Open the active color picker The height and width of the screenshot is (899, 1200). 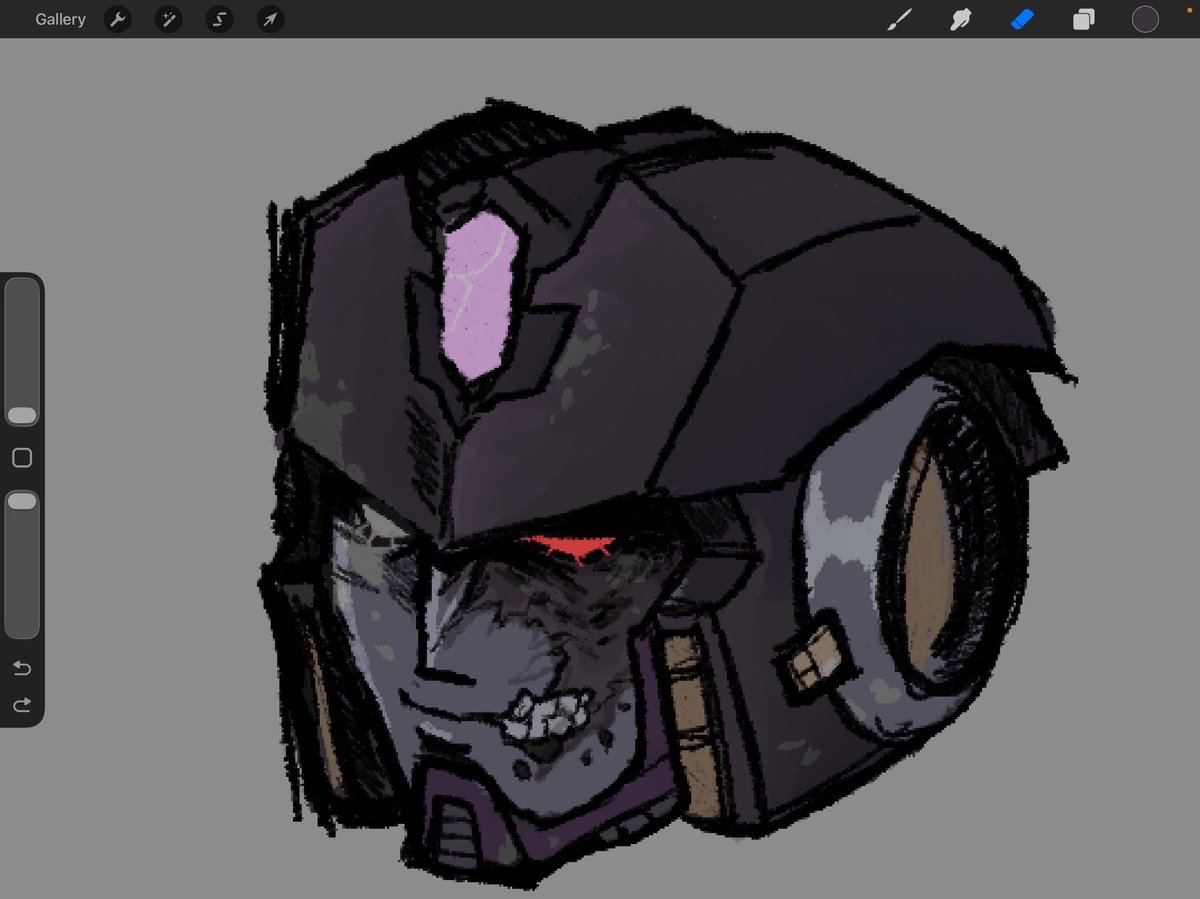1145,19
